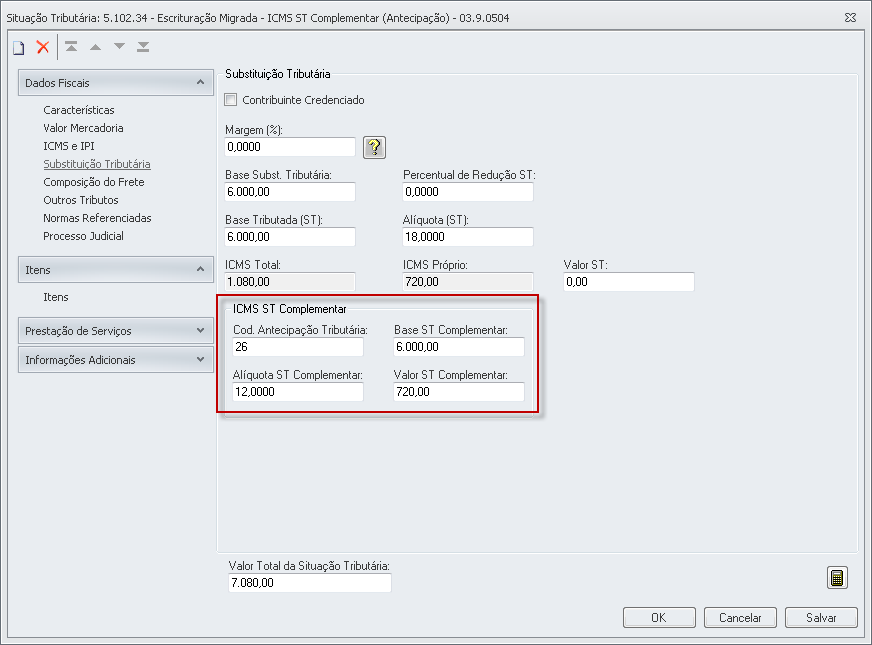The image size is (872, 645).
Task: Click the red X delete icon
Action: click(43, 47)
